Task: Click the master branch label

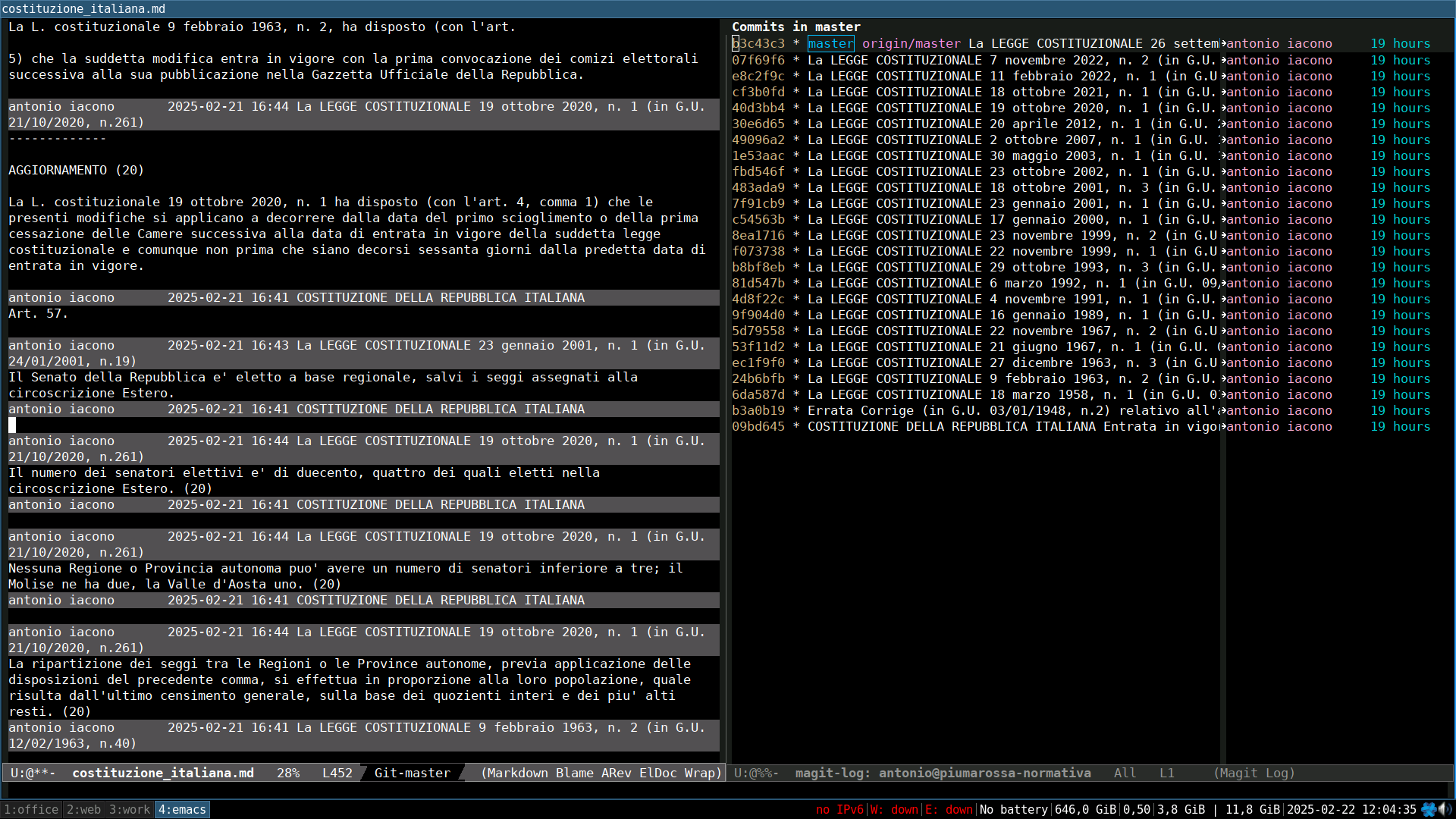Action: (830, 44)
